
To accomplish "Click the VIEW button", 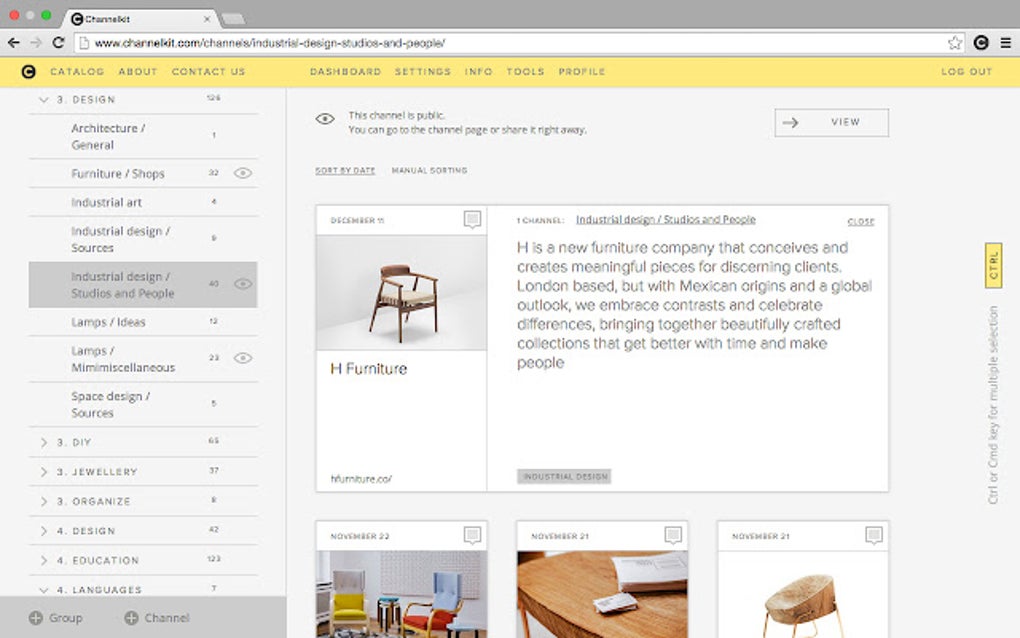I will pos(831,122).
